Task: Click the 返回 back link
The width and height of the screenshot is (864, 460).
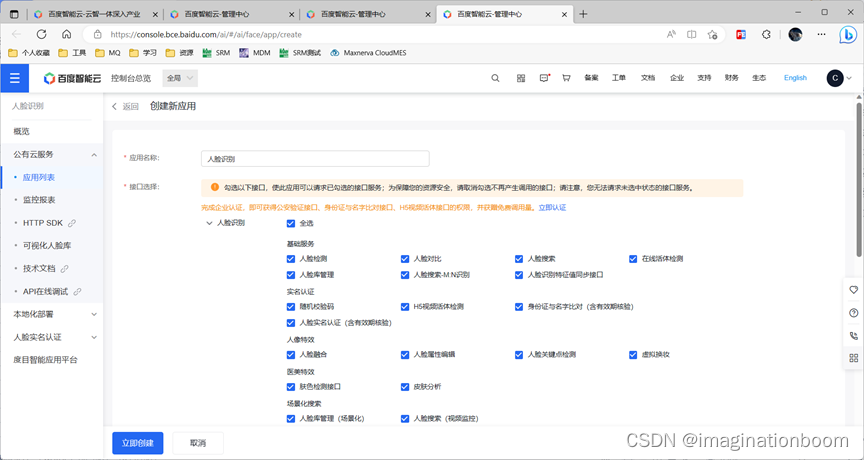Action: pyautogui.click(x=125, y=106)
